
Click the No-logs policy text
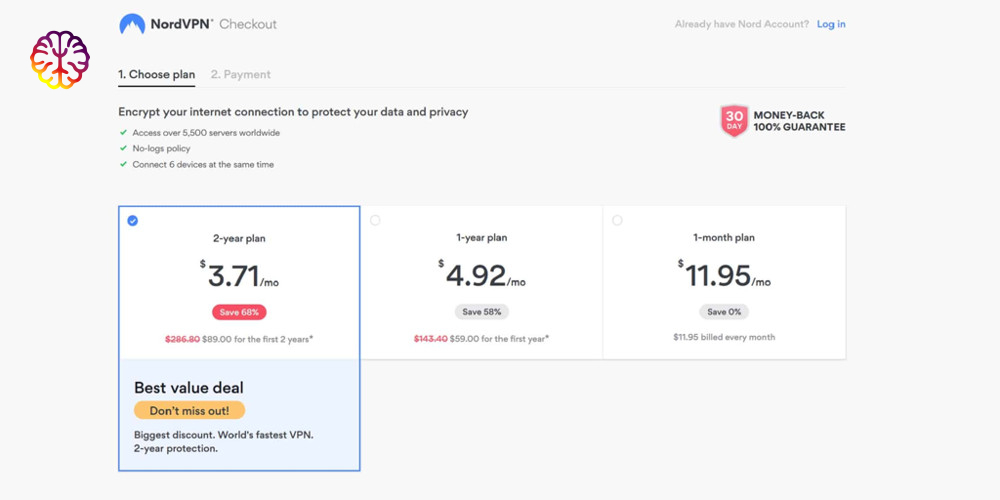161,149
